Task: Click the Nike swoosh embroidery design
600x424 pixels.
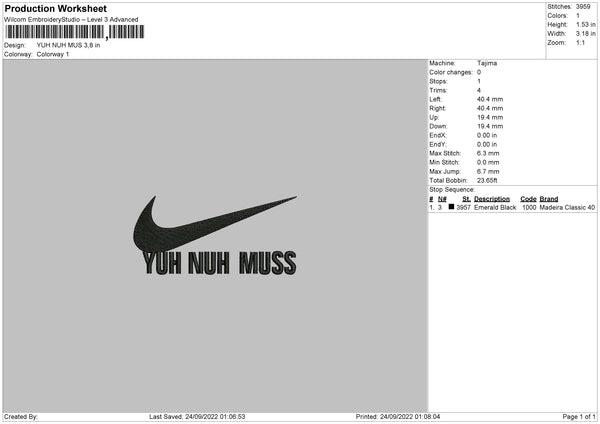Action: tap(214, 224)
